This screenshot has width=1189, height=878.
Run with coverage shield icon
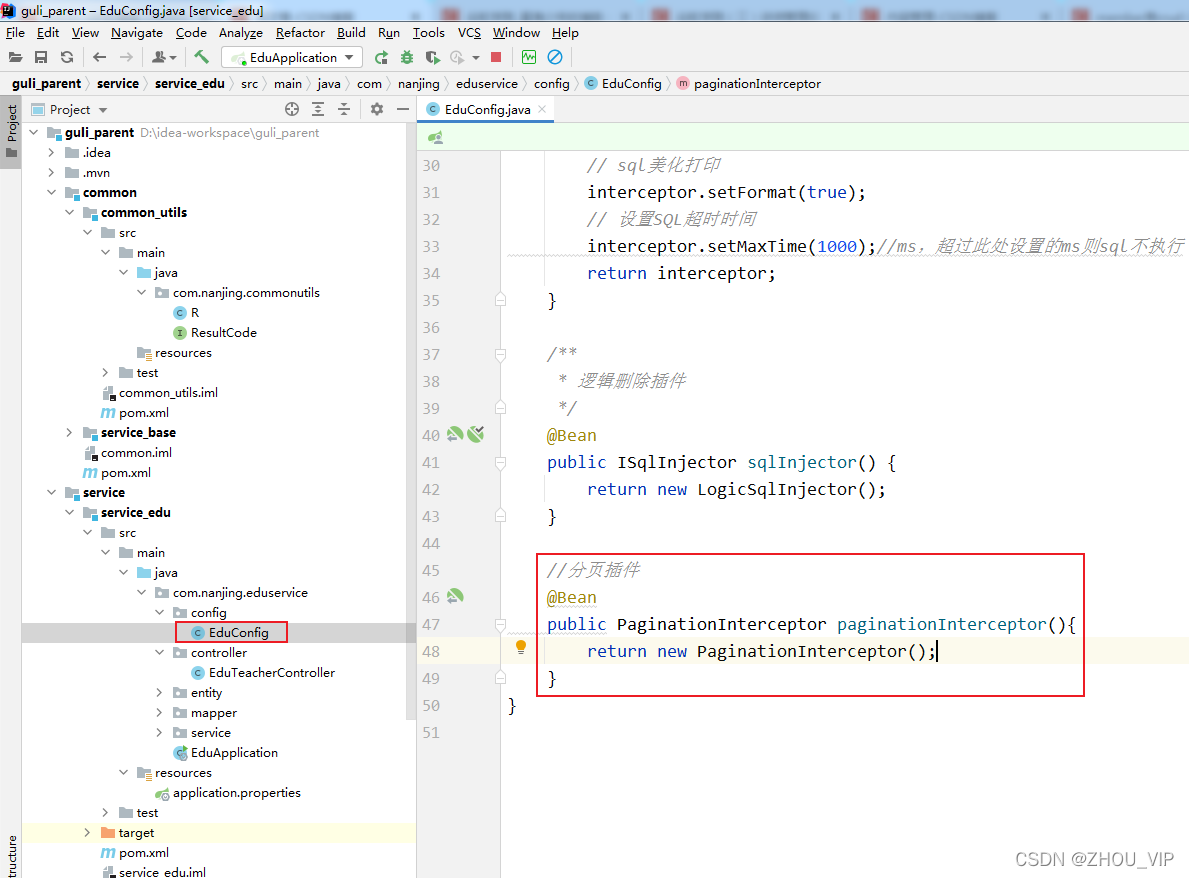point(432,57)
